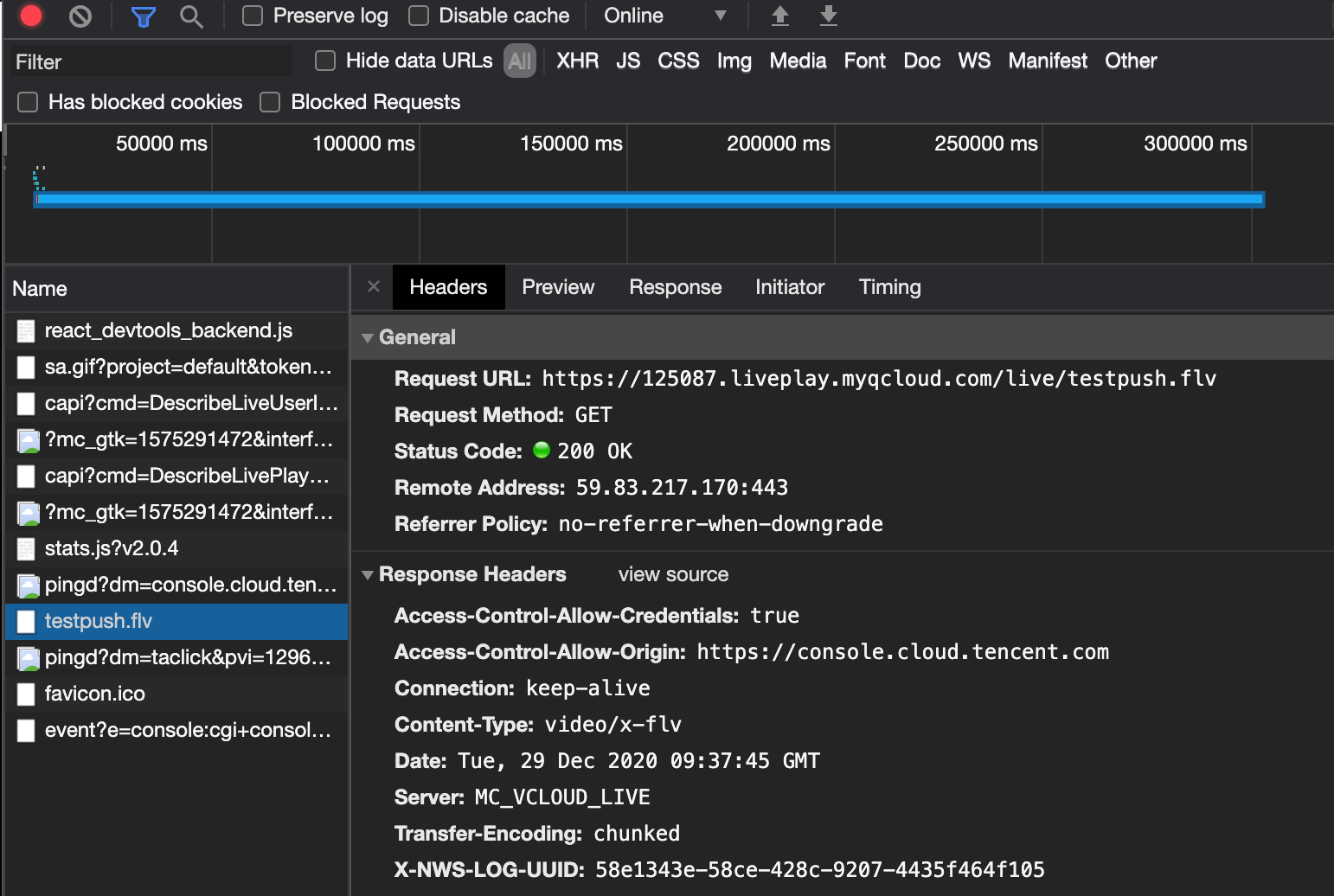The image size is (1334, 896).
Task: Filter requests by Manifest
Action: [x=1048, y=61]
